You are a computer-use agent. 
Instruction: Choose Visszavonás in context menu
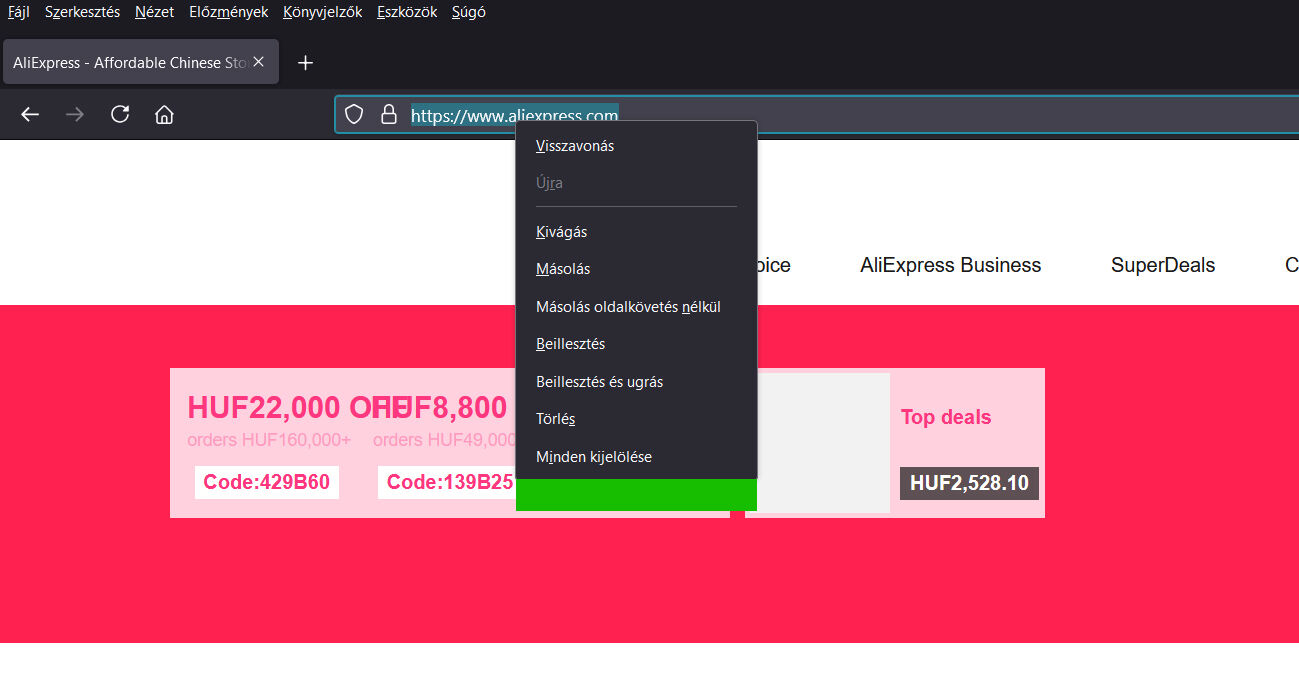click(x=636, y=146)
